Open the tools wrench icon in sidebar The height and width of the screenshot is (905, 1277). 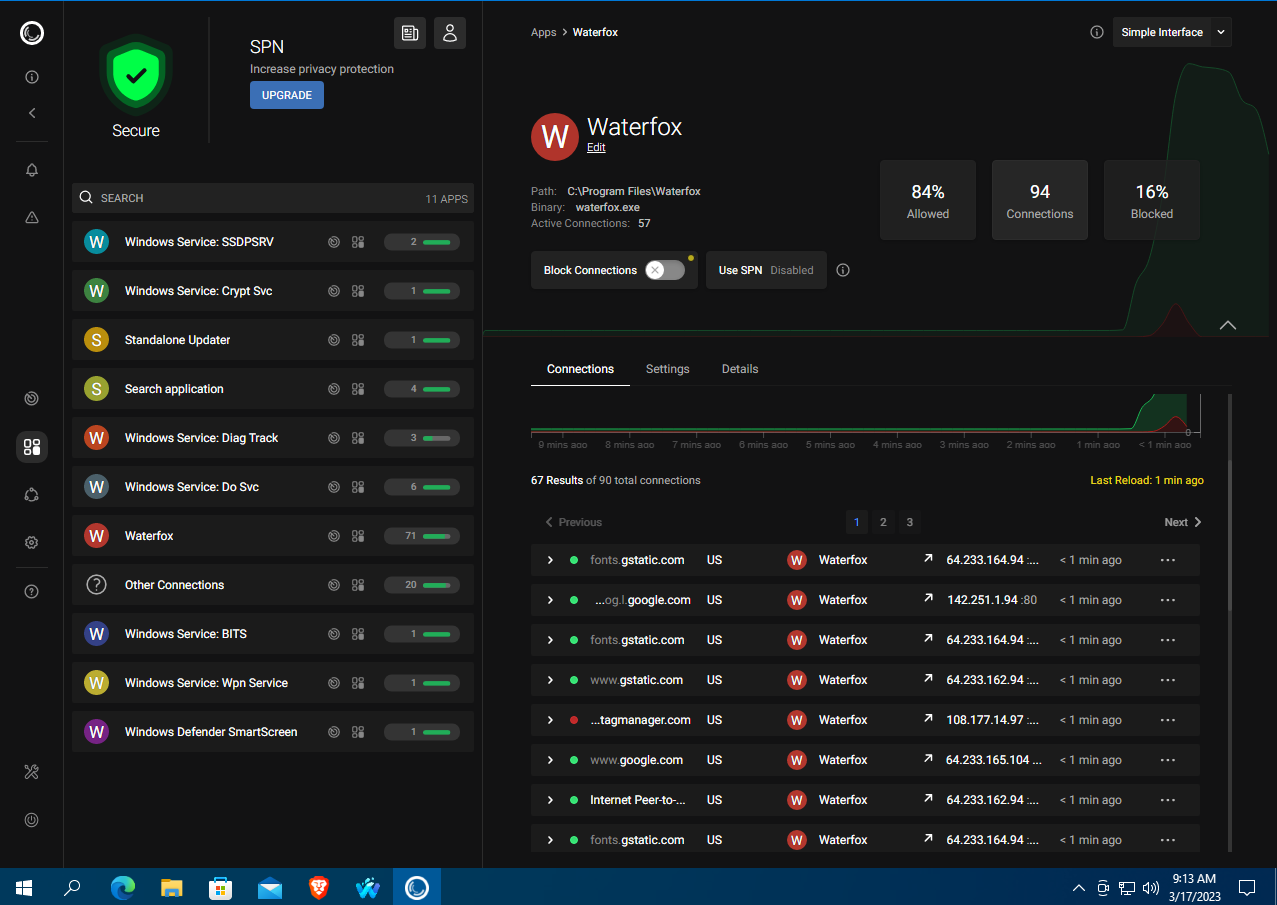point(31,771)
